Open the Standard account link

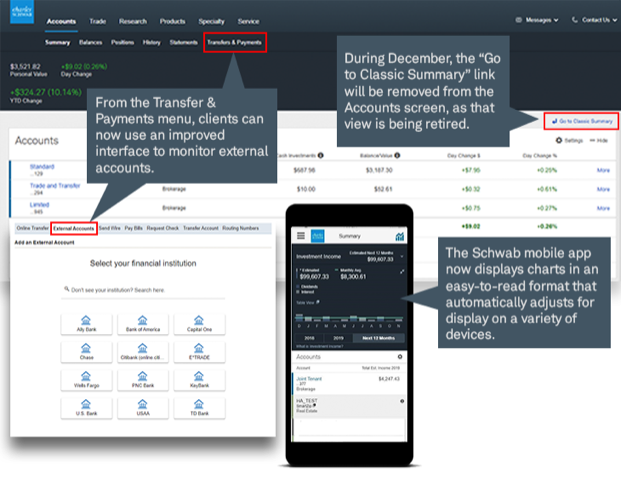(x=42, y=167)
